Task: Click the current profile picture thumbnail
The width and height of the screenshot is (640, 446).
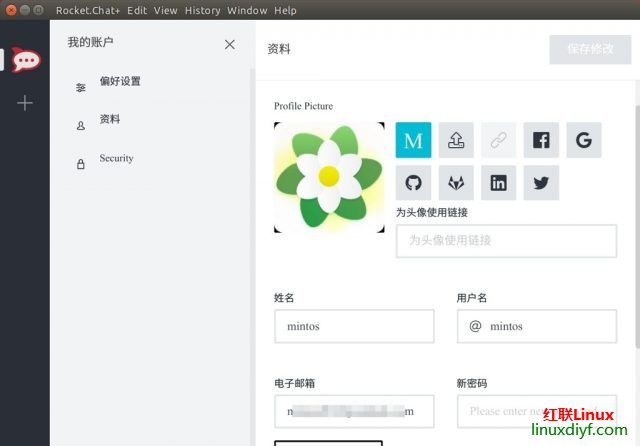Action: [x=329, y=178]
